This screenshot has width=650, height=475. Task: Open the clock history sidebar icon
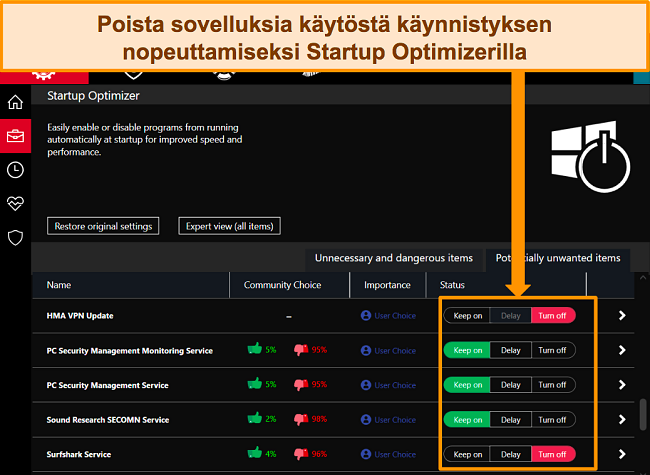coord(15,170)
